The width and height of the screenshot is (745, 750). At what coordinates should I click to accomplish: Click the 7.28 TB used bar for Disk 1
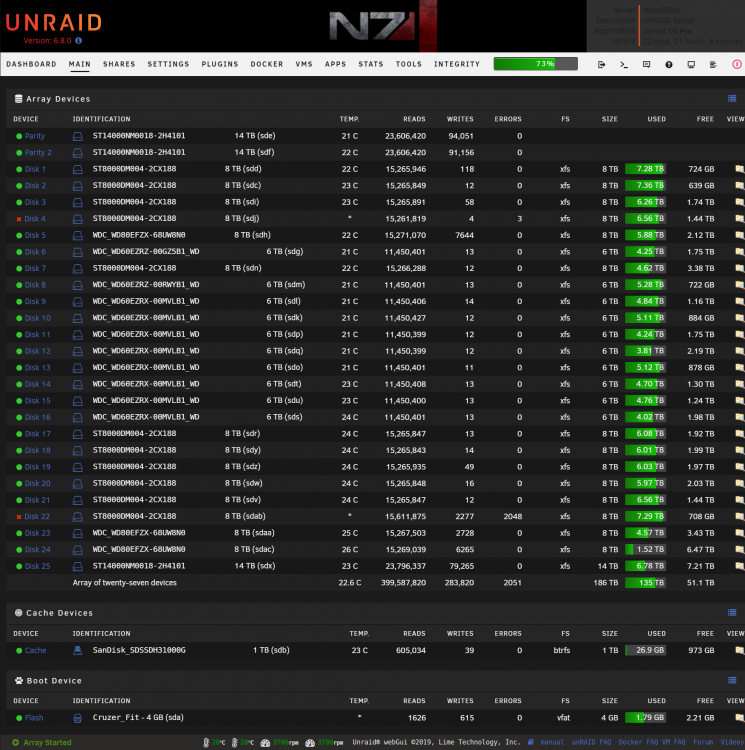coord(645,169)
